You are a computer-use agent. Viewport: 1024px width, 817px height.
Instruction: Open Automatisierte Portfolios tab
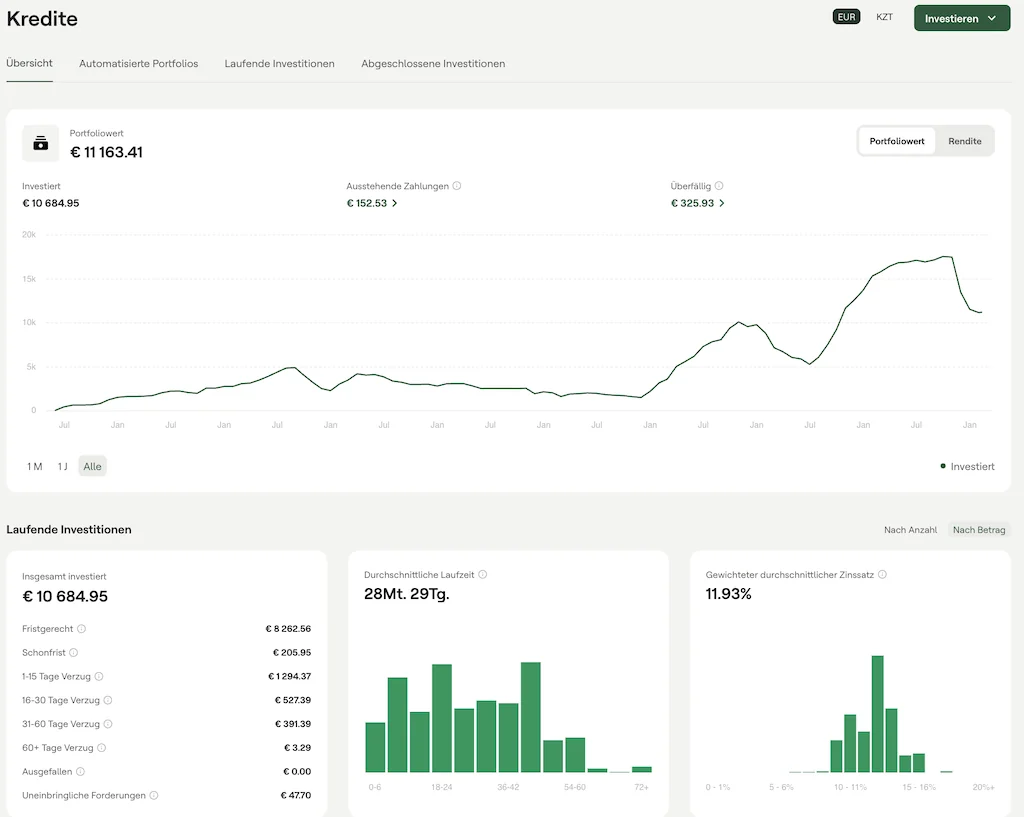click(139, 64)
